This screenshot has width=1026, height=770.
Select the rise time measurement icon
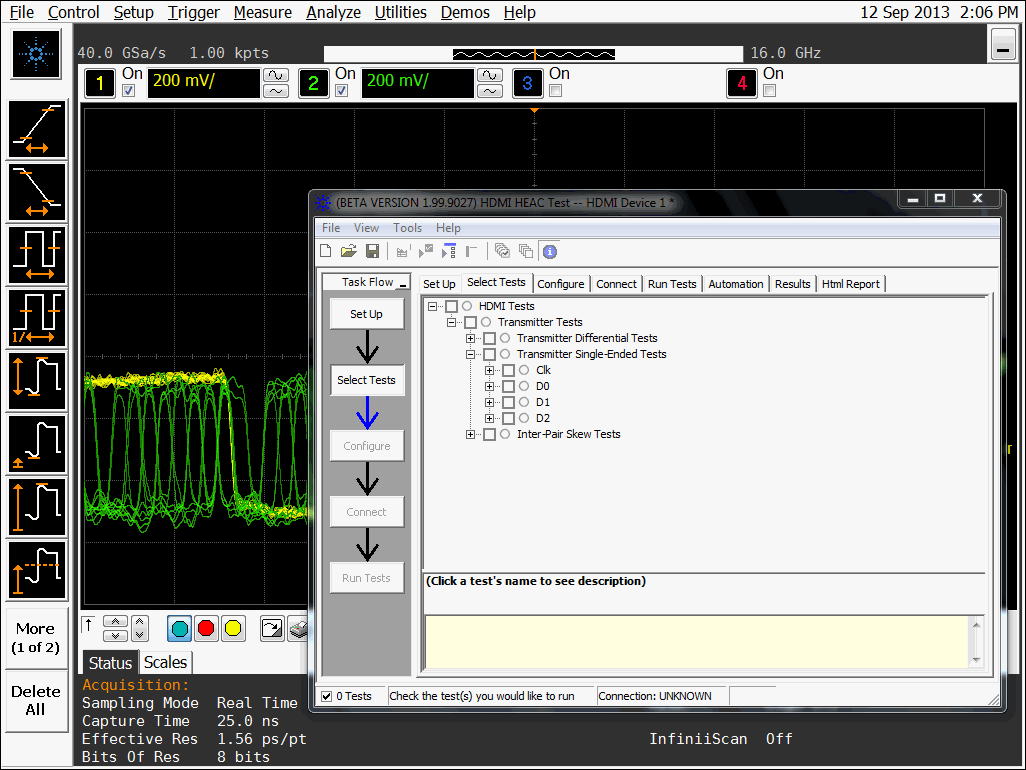point(37,131)
